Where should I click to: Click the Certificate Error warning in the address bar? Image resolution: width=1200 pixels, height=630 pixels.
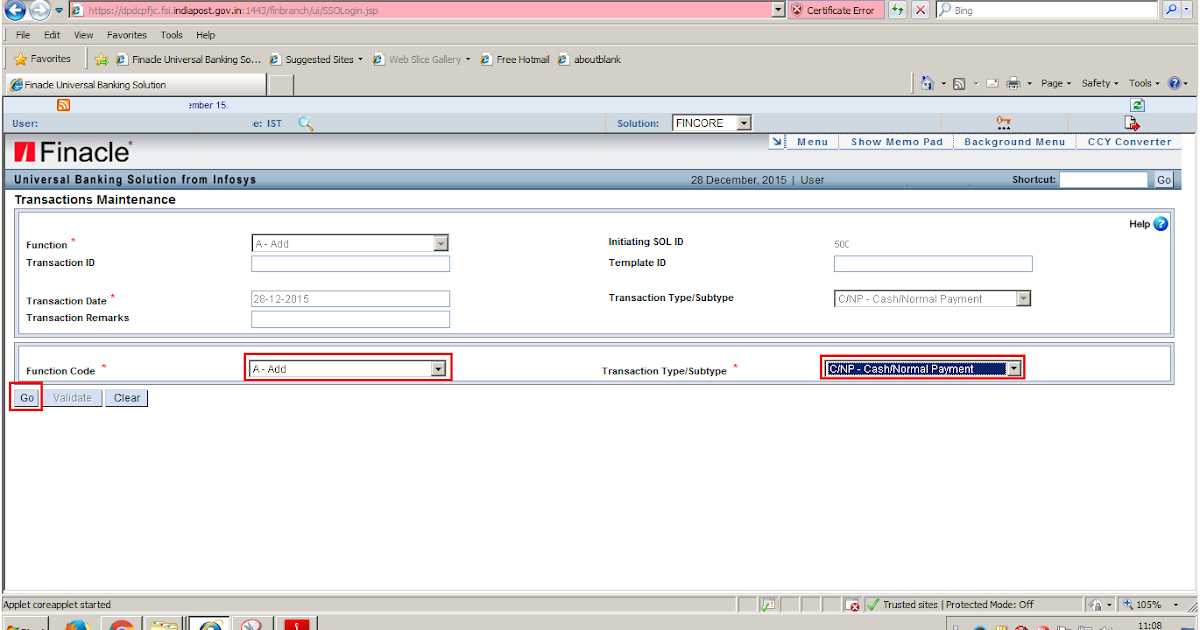[836, 10]
